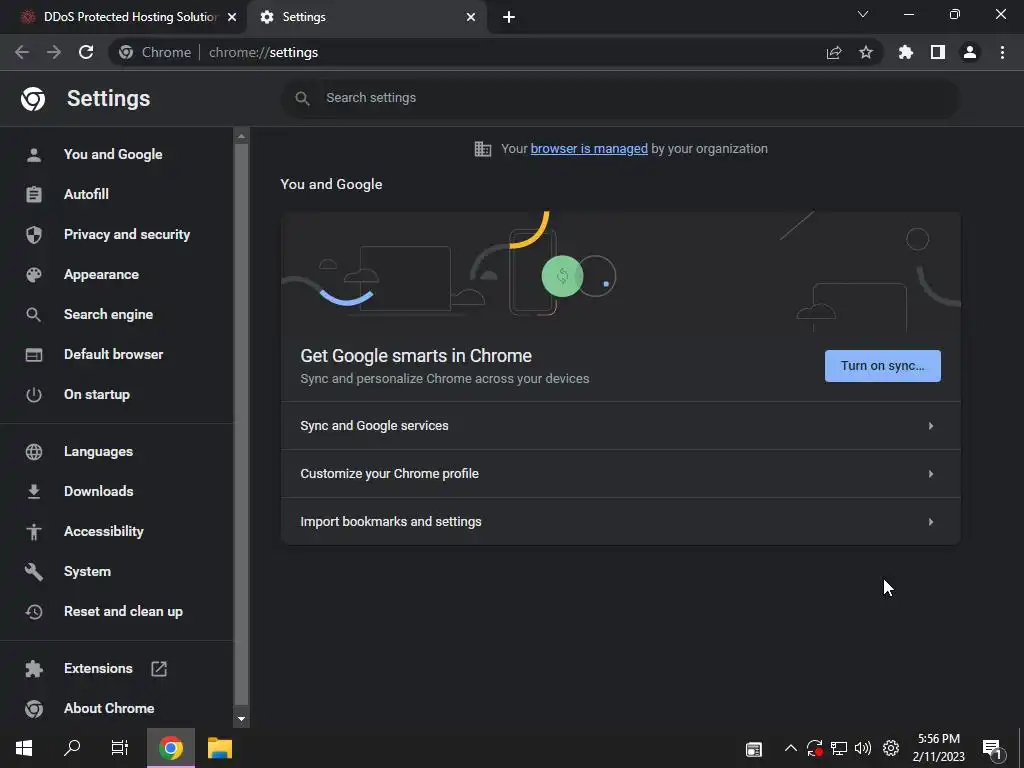
Task: Open Windows taskbar search
Action: pos(72,748)
